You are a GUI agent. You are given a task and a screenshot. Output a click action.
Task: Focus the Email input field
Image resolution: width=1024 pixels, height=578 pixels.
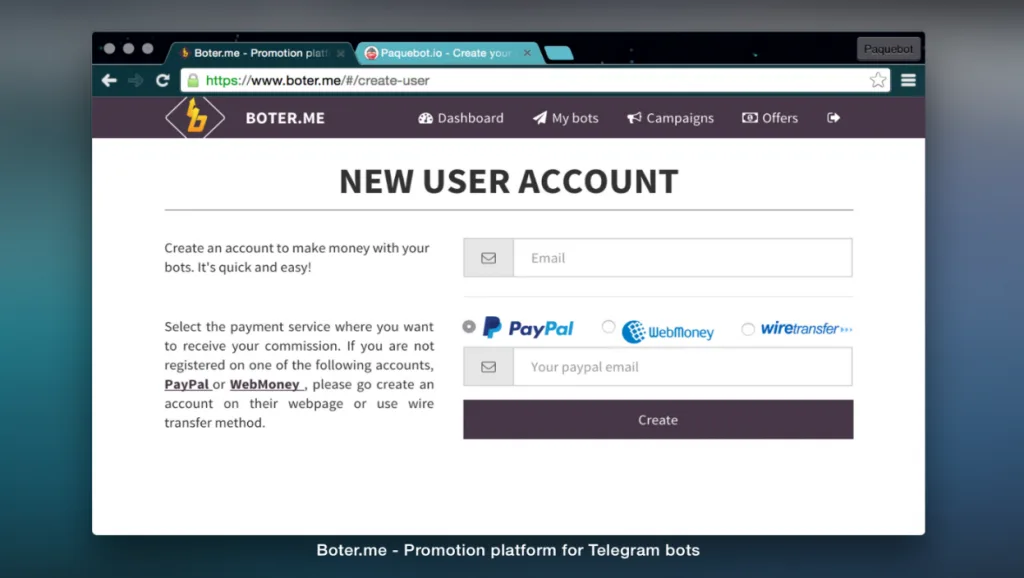(682, 258)
